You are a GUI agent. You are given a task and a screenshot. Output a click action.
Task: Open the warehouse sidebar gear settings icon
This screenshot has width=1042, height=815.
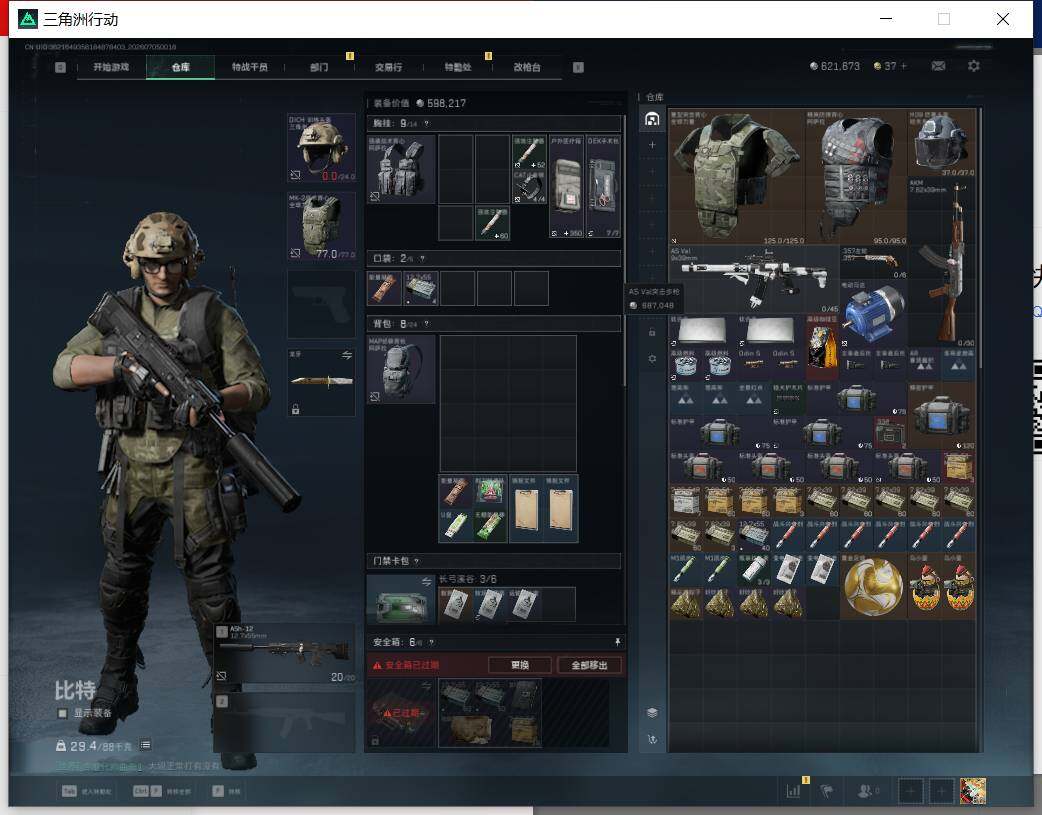pyautogui.click(x=652, y=358)
